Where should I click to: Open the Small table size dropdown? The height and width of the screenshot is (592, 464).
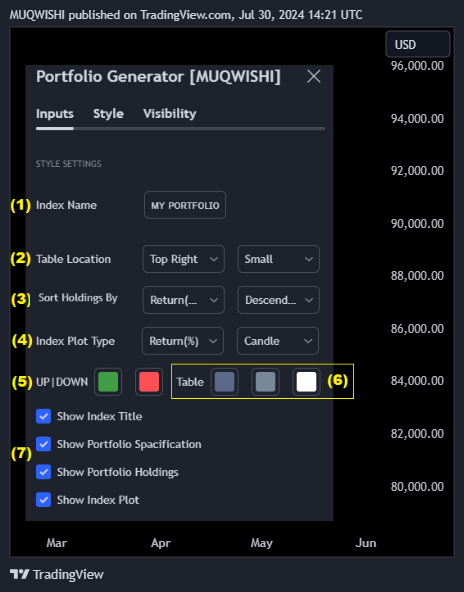point(279,259)
